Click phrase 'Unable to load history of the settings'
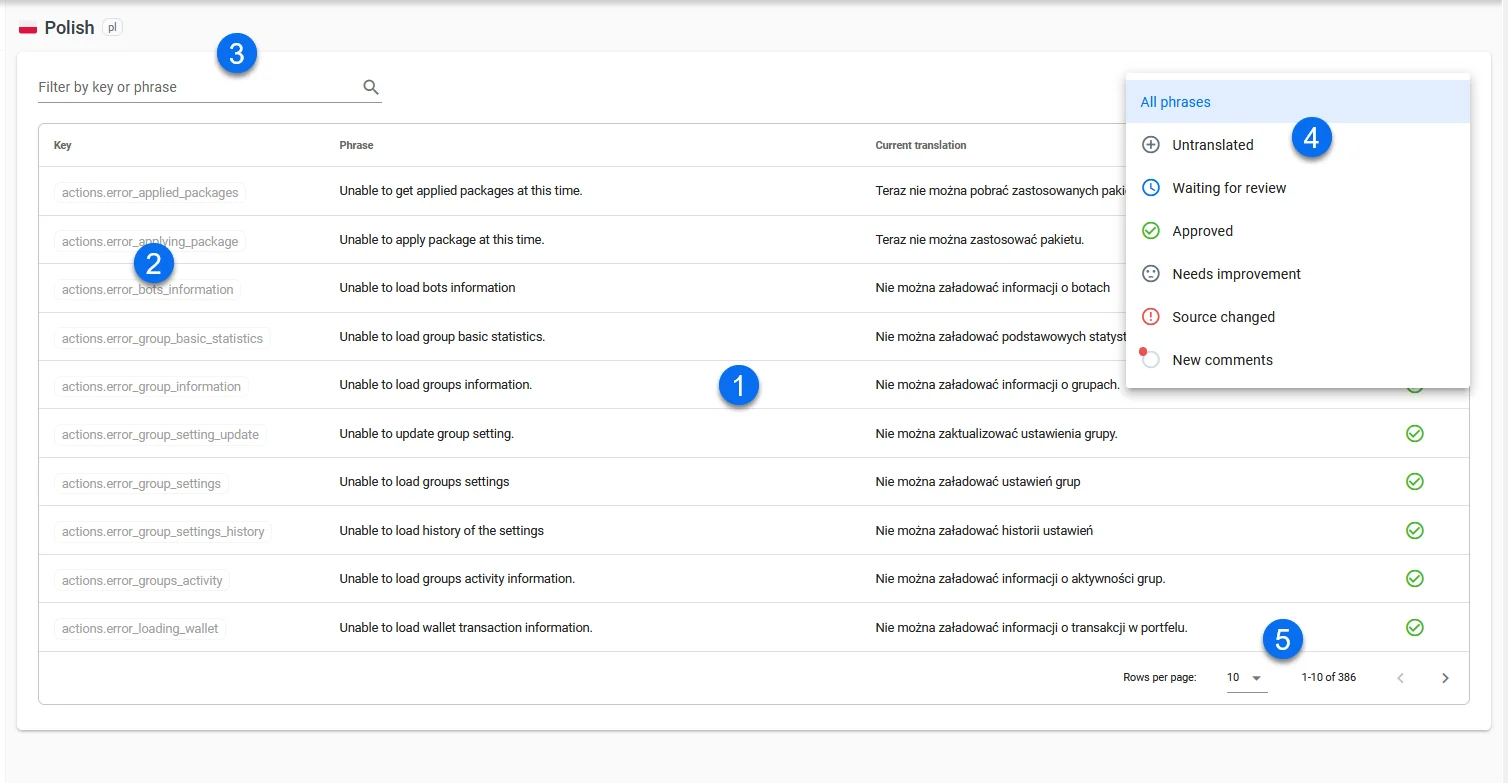This screenshot has height=783, width=1508. (441, 530)
